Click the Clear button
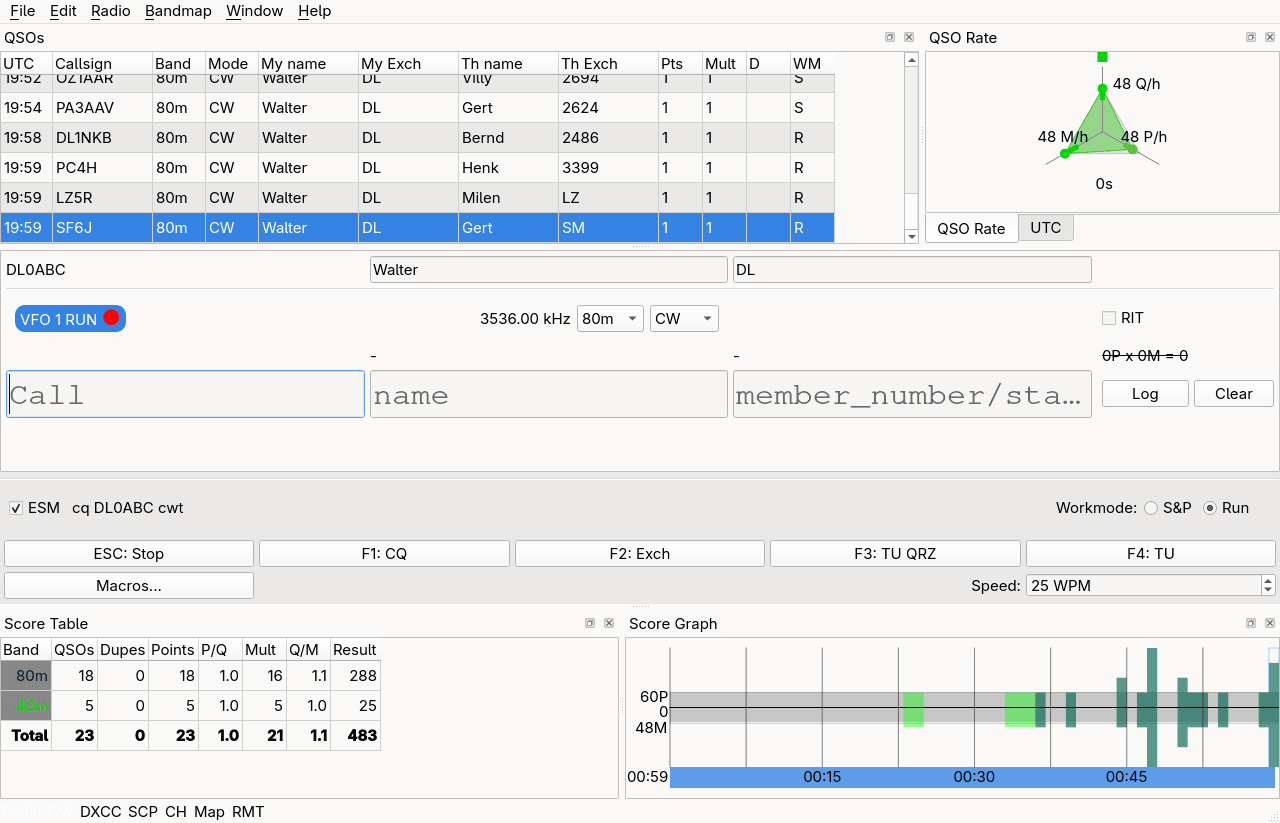This screenshot has height=823, width=1280. (1234, 394)
